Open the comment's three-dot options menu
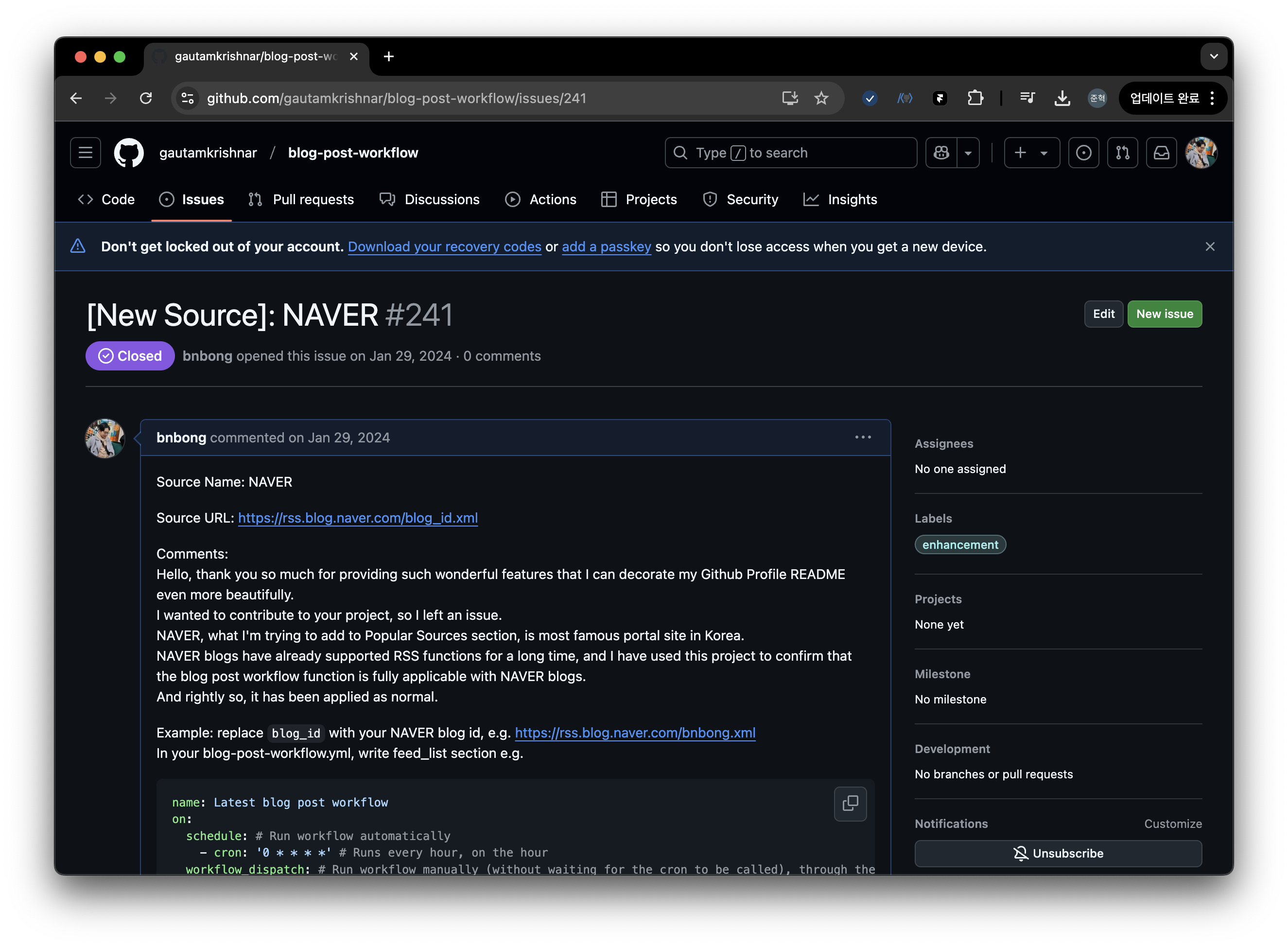The height and width of the screenshot is (947, 1288). pos(863,438)
